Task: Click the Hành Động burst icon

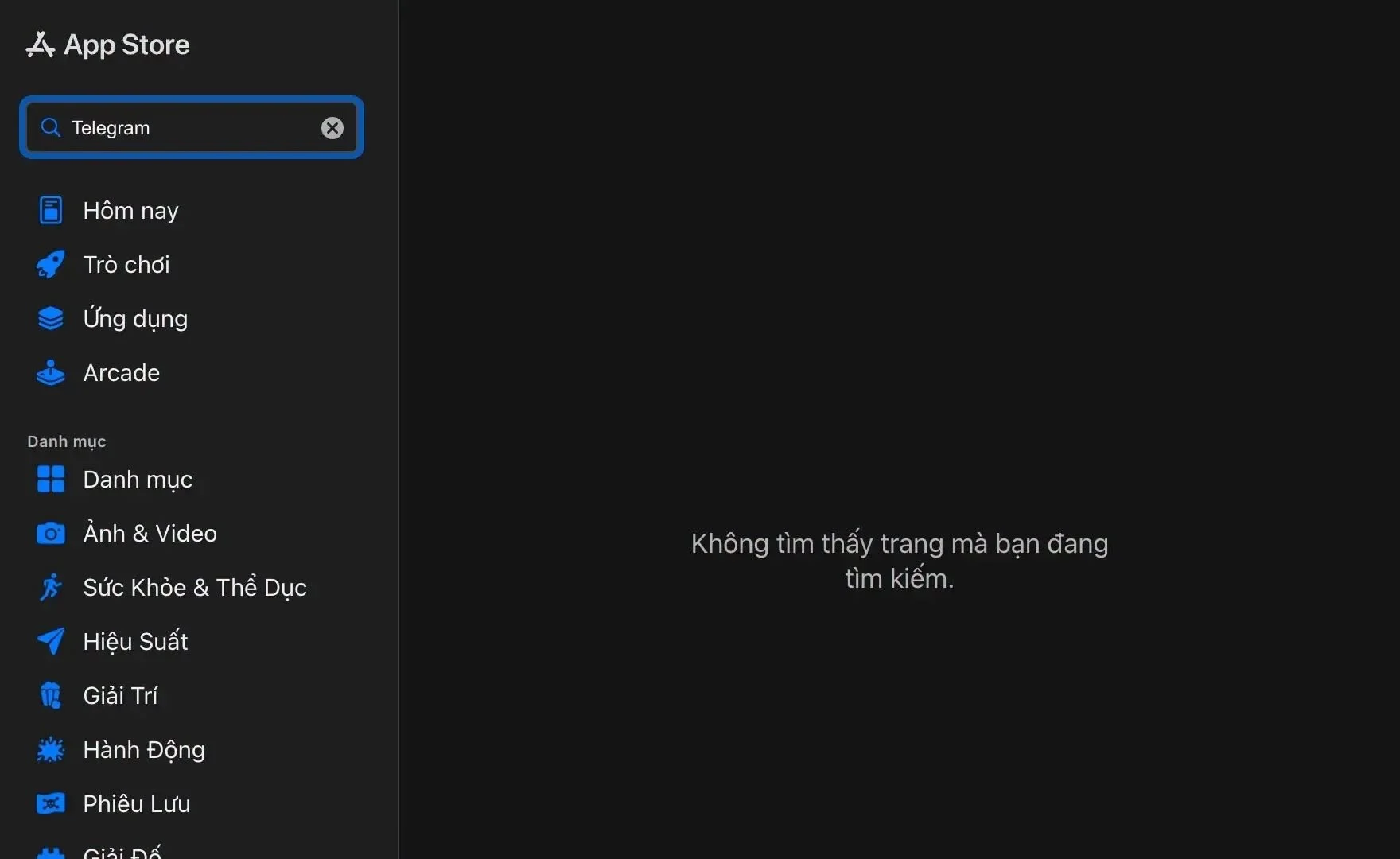Action: tap(51, 749)
